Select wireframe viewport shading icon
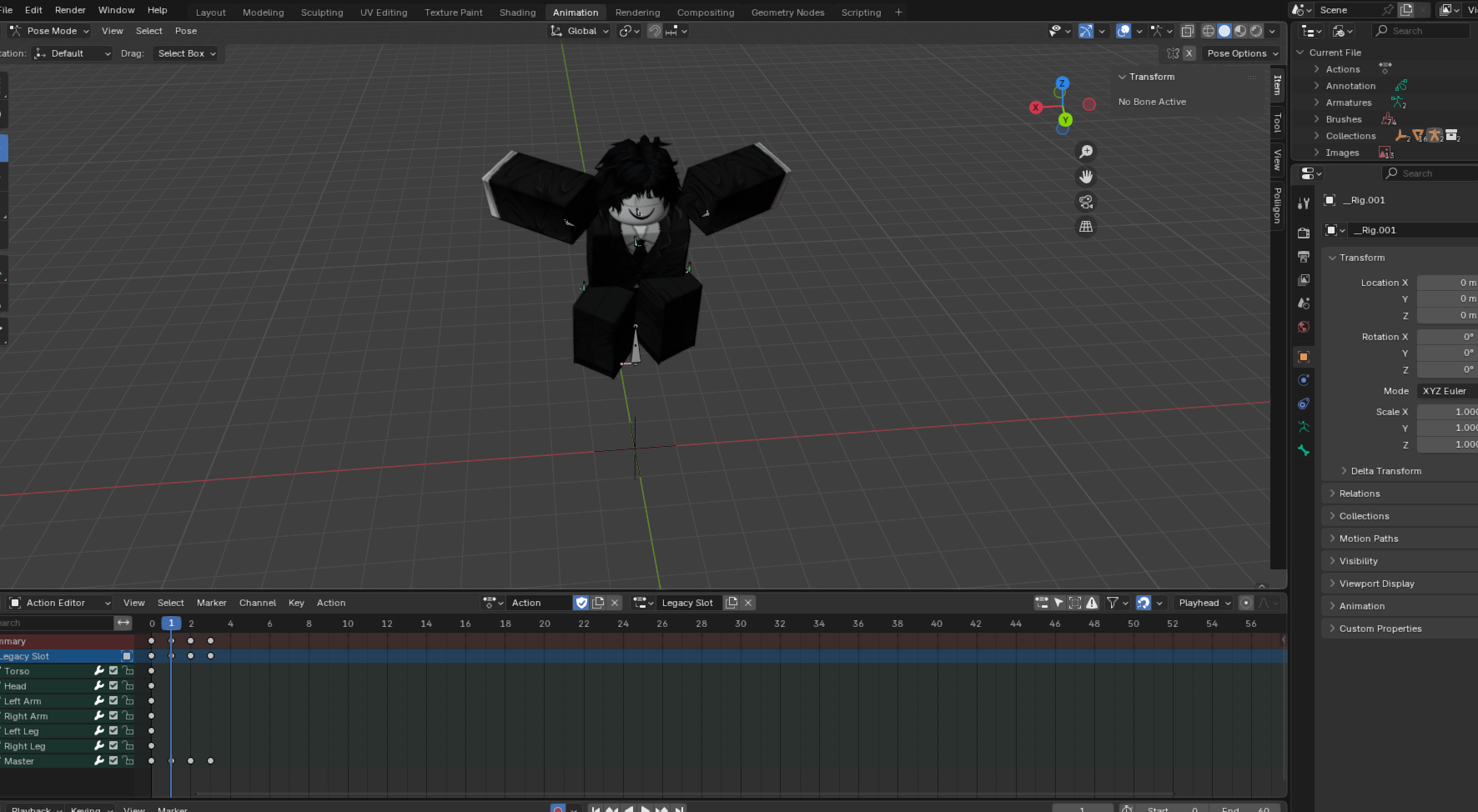 (x=1208, y=31)
